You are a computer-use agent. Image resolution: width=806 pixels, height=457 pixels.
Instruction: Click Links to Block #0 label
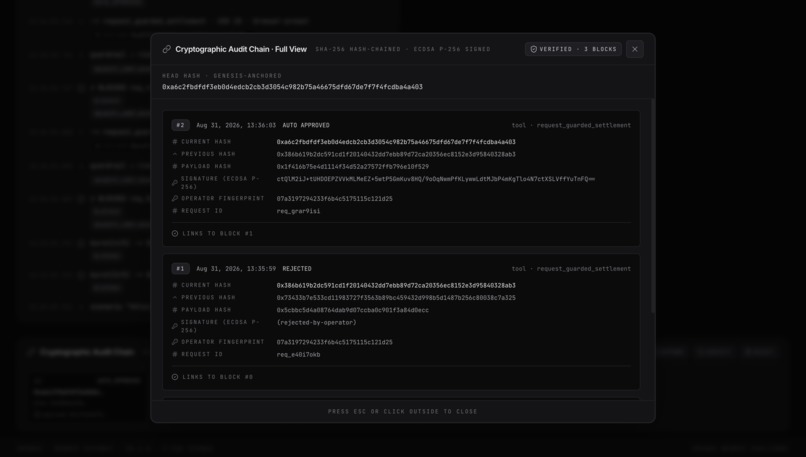pyautogui.click(x=217, y=377)
